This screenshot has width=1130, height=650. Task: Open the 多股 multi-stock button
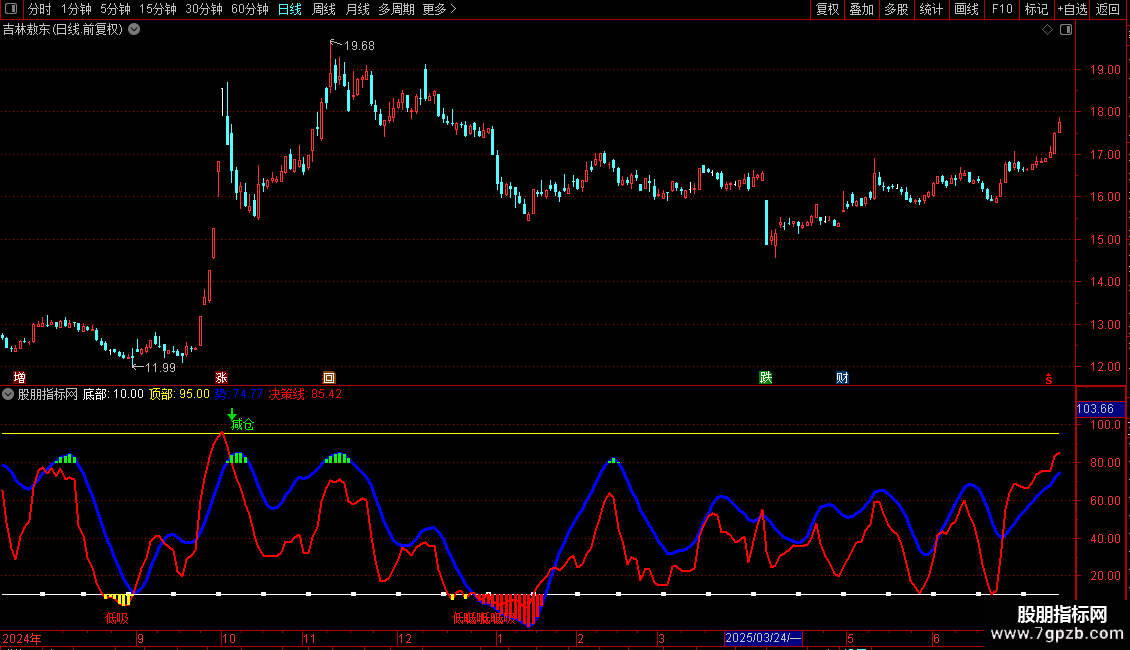coord(897,9)
